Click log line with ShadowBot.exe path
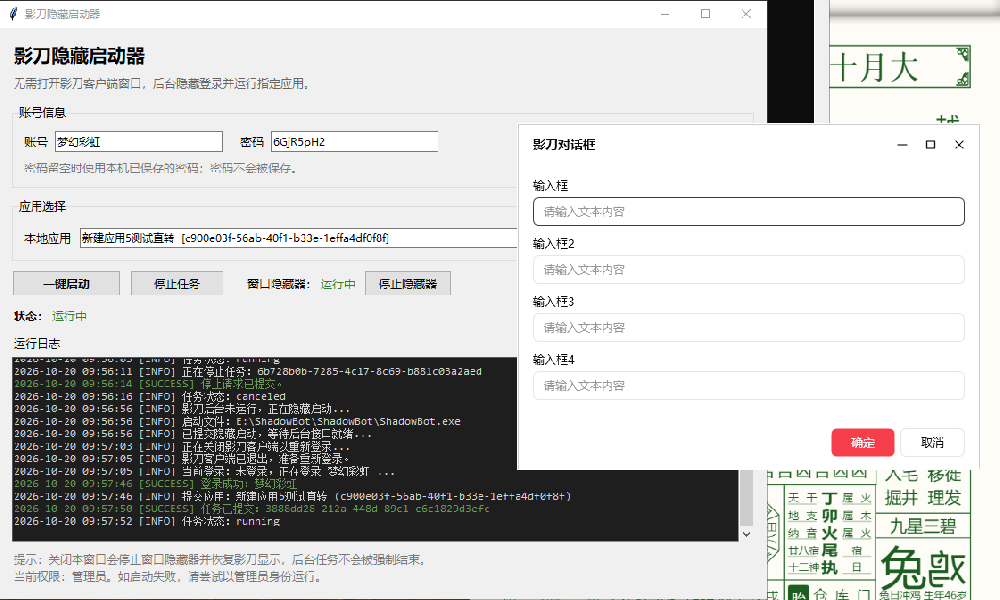Viewport: 1000px width, 600px height. (x=237, y=421)
